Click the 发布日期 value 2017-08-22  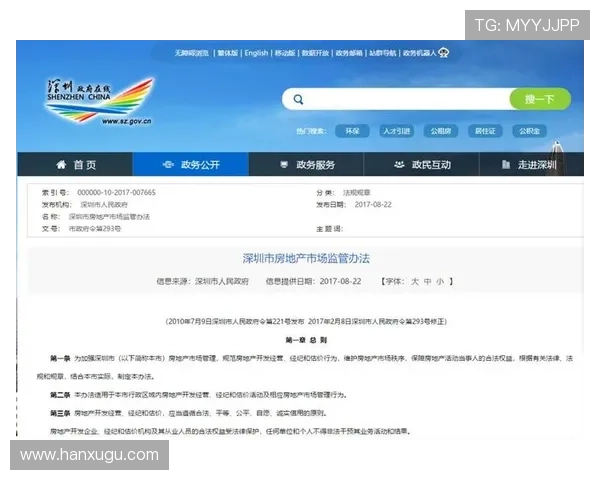[373, 205]
